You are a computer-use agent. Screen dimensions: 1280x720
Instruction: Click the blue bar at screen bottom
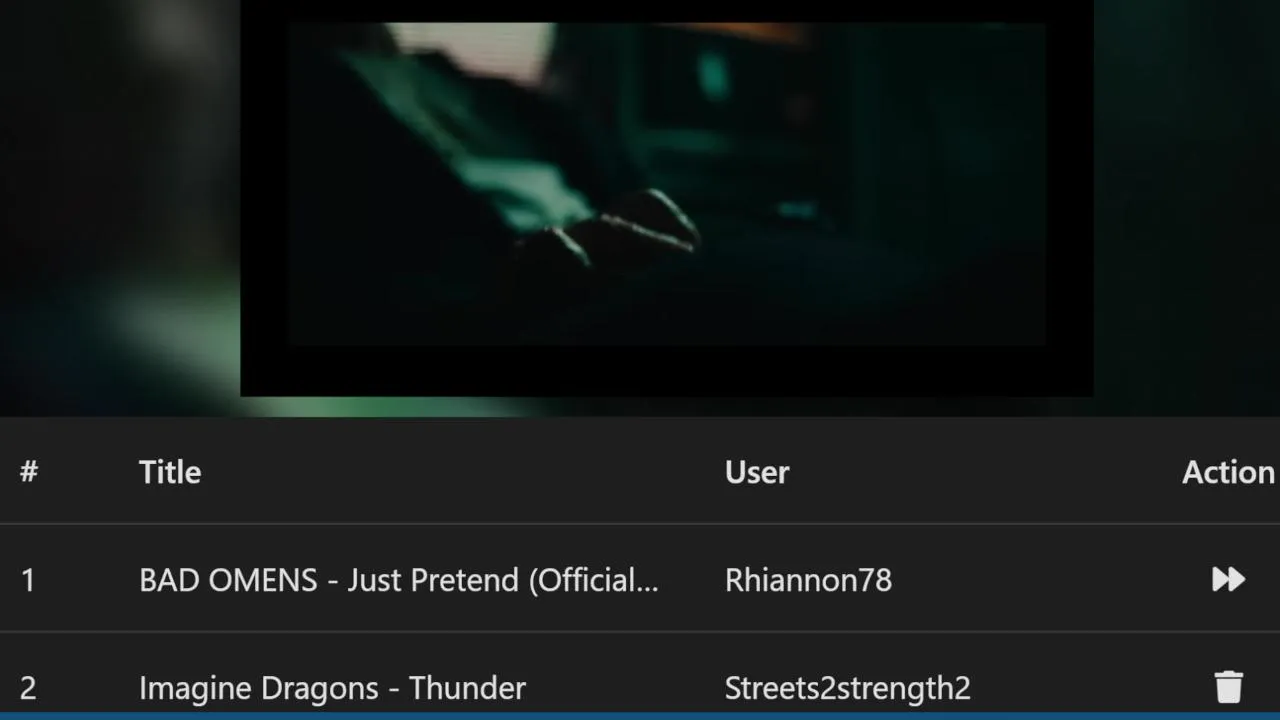640,716
